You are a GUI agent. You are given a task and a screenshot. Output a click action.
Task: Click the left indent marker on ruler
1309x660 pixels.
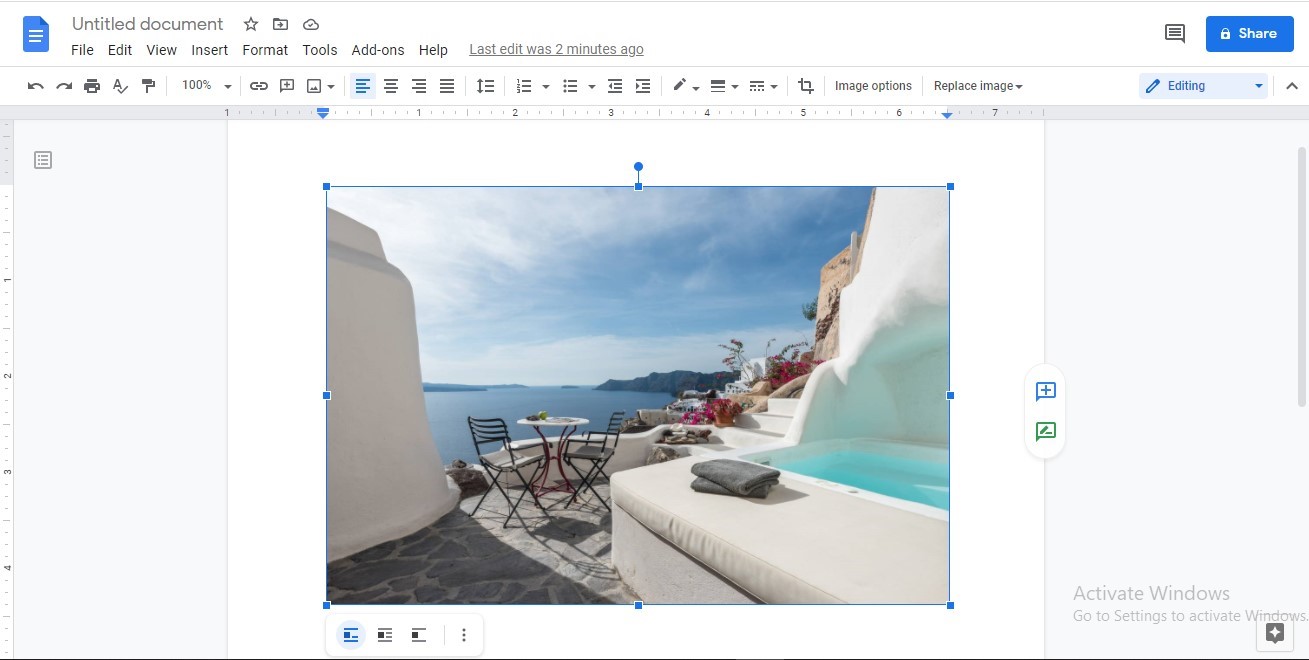pyautogui.click(x=323, y=114)
